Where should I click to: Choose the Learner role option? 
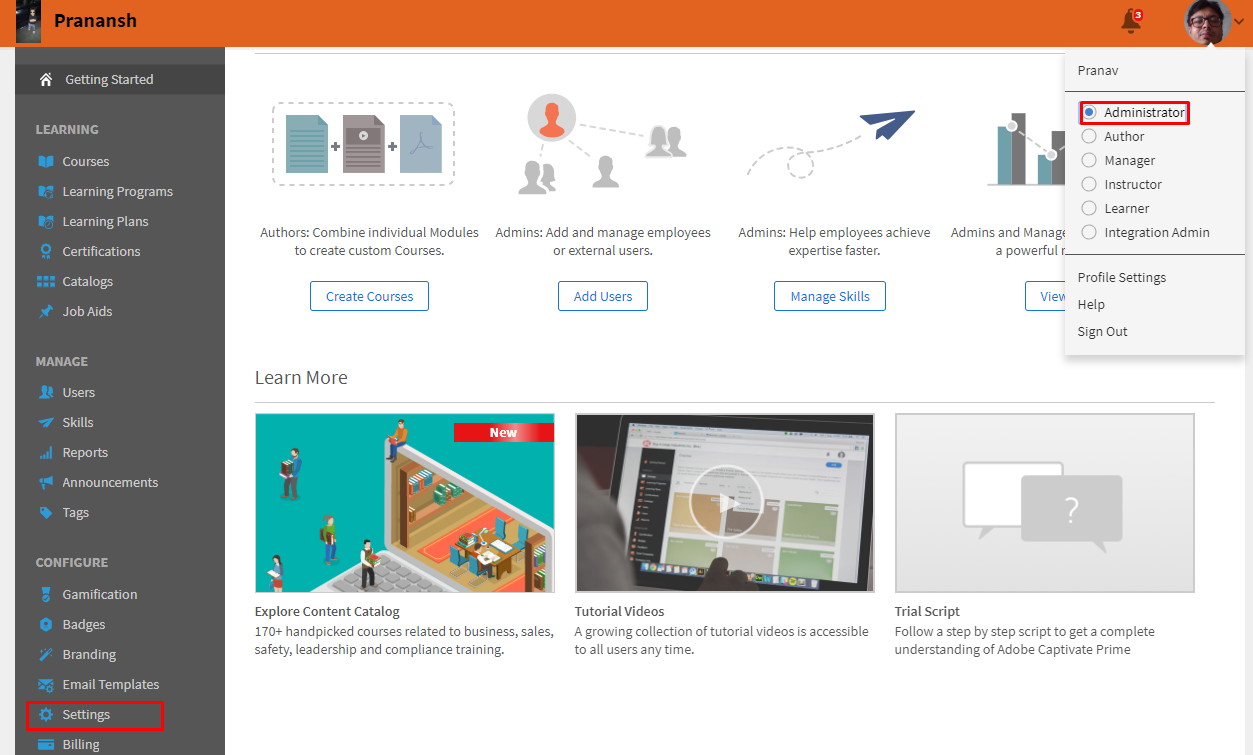click(x=1089, y=208)
